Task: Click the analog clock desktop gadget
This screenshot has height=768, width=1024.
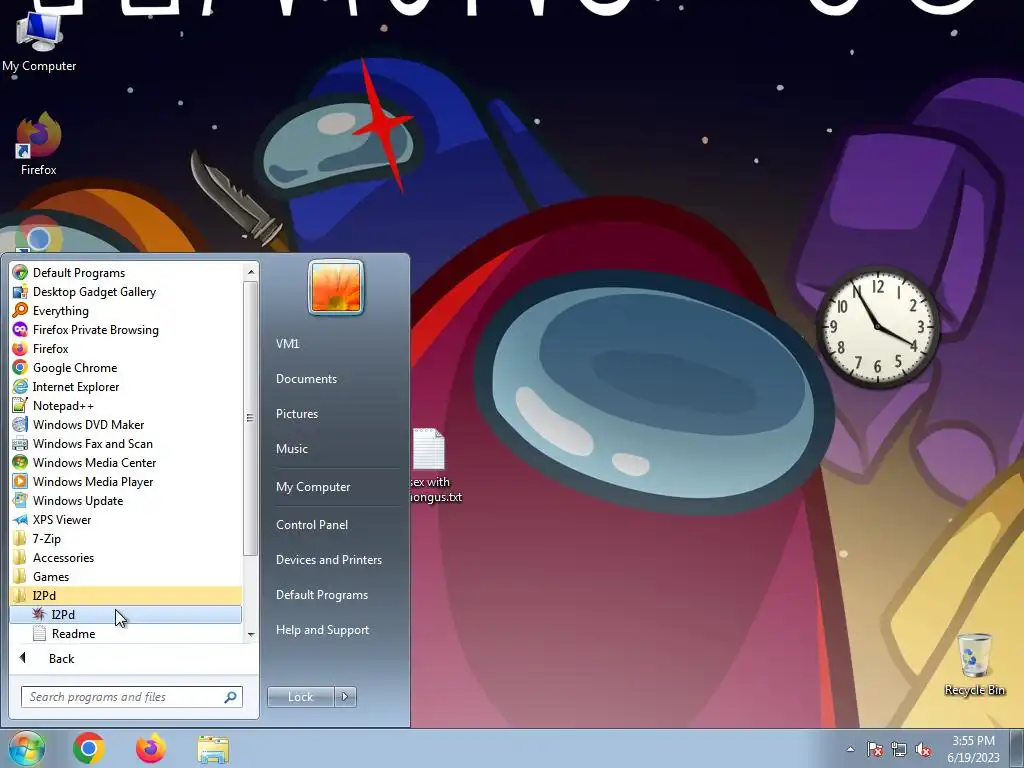Action: pyautogui.click(x=878, y=326)
